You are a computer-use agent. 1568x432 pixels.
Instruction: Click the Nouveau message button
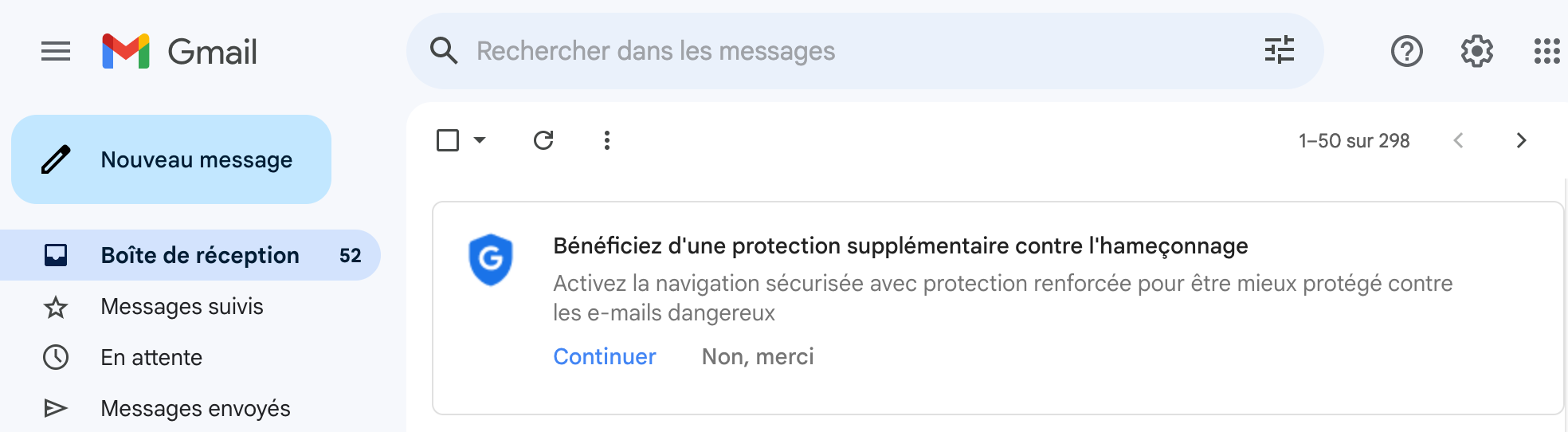(x=171, y=159)
